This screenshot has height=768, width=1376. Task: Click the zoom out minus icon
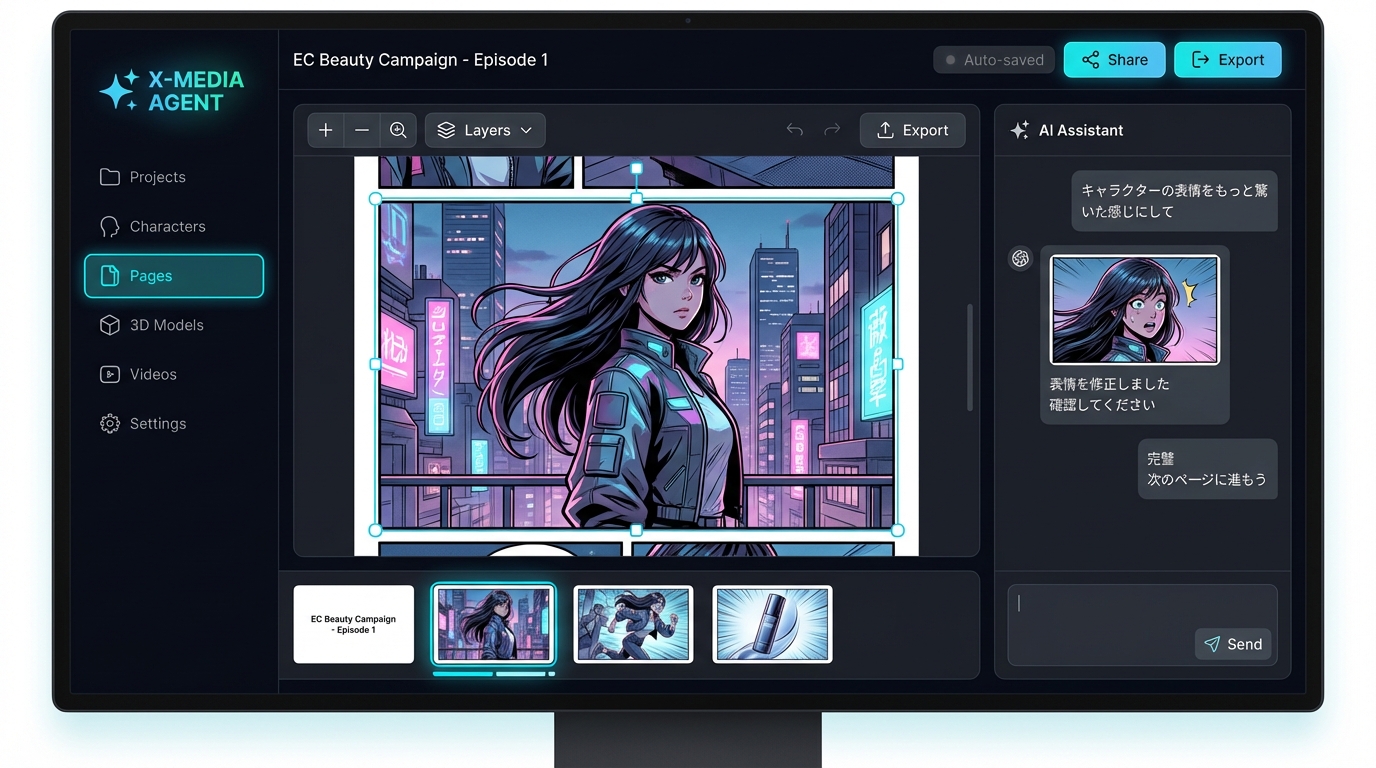361,129
